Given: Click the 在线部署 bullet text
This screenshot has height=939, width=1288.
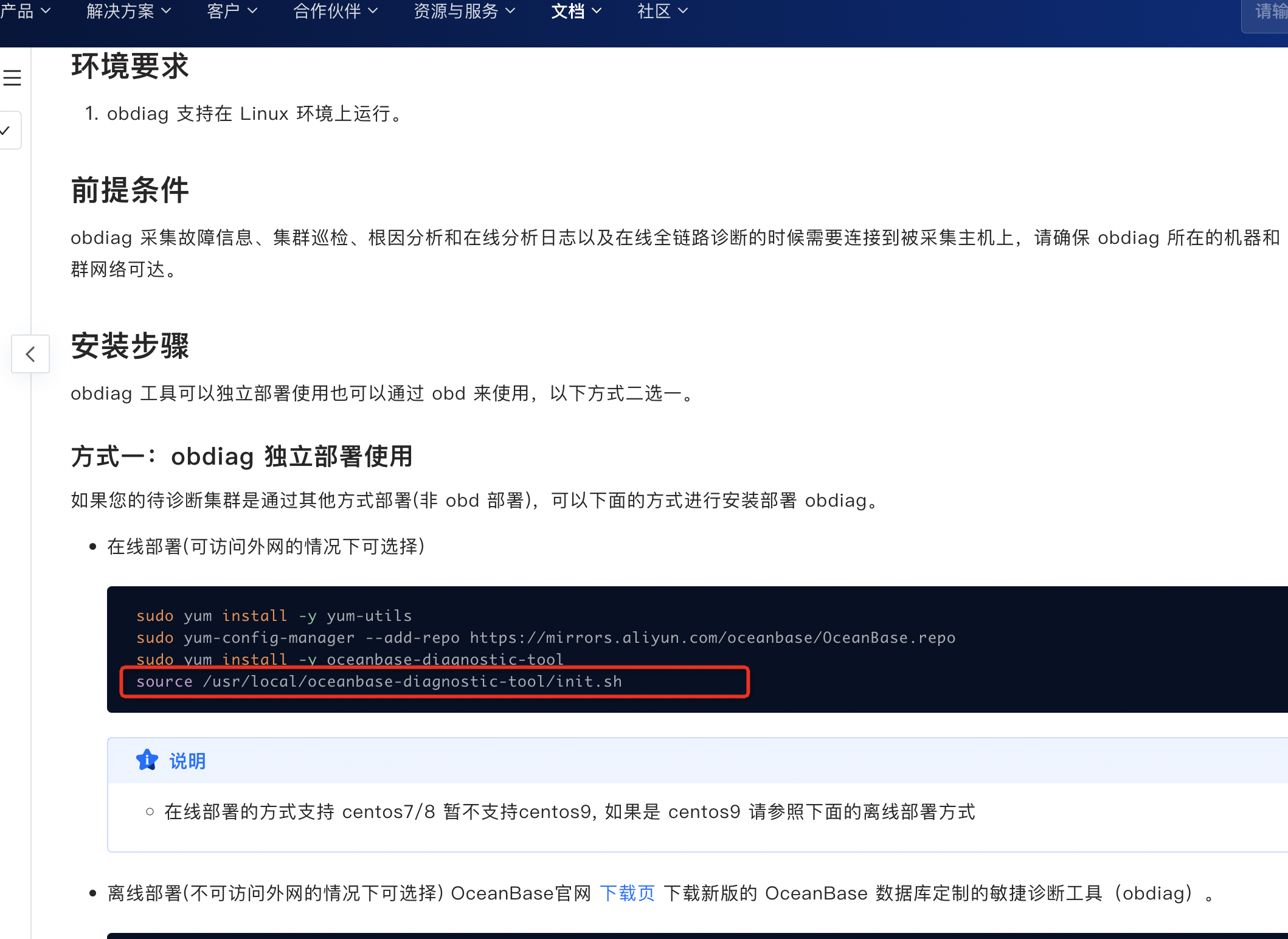Looking at the screenshot, I should [266, 546].
